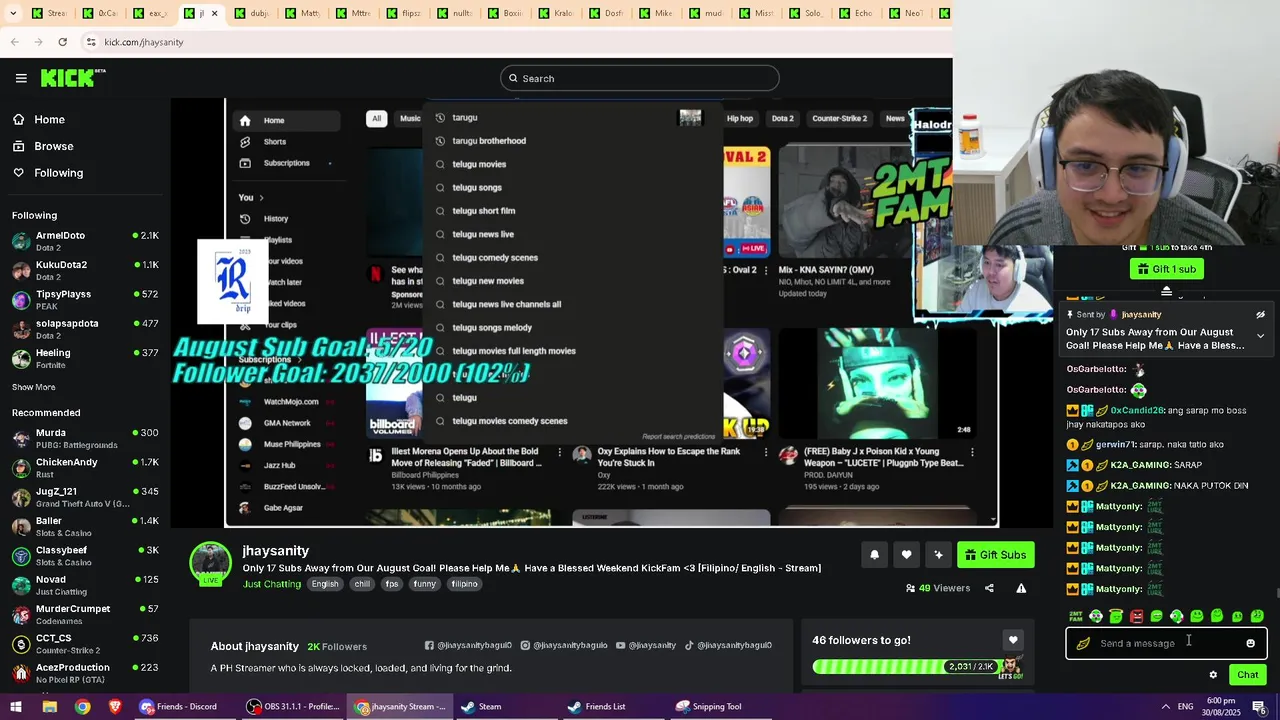Open jhaysanity's TikTok link
The image size is (1280, 720).
(728, 645)
